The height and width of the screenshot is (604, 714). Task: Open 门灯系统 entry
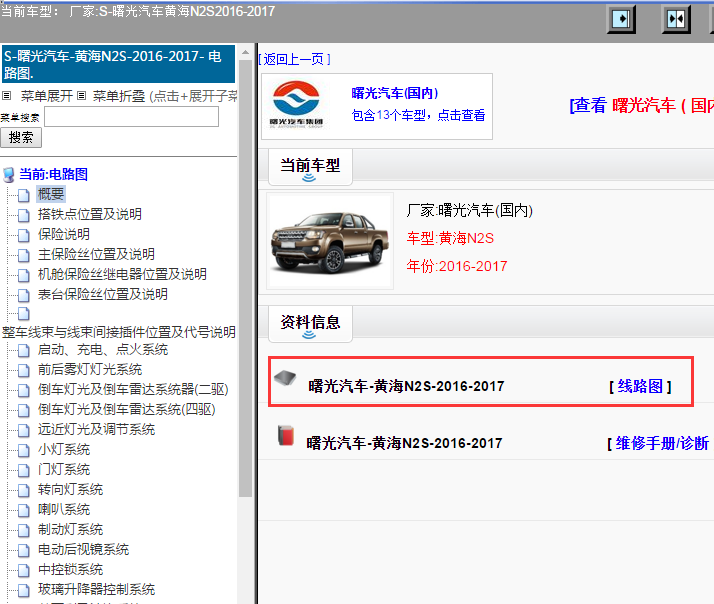click(64, 470)
